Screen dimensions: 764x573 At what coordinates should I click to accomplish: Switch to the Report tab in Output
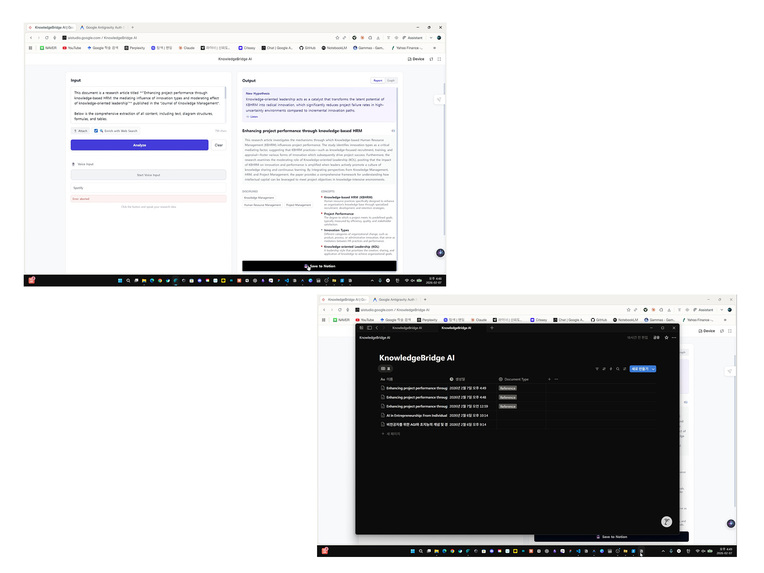pos(378,80)
